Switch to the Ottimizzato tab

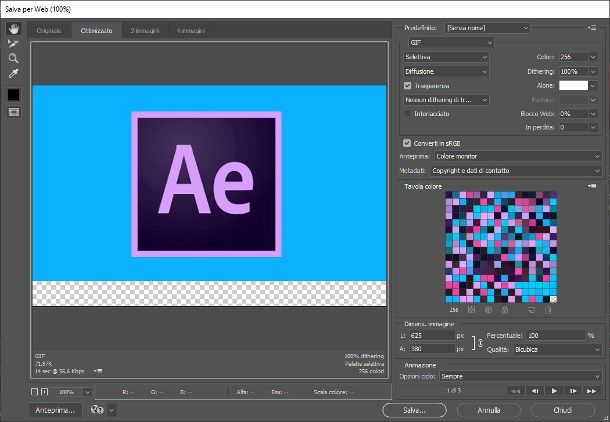coord(96,30)
